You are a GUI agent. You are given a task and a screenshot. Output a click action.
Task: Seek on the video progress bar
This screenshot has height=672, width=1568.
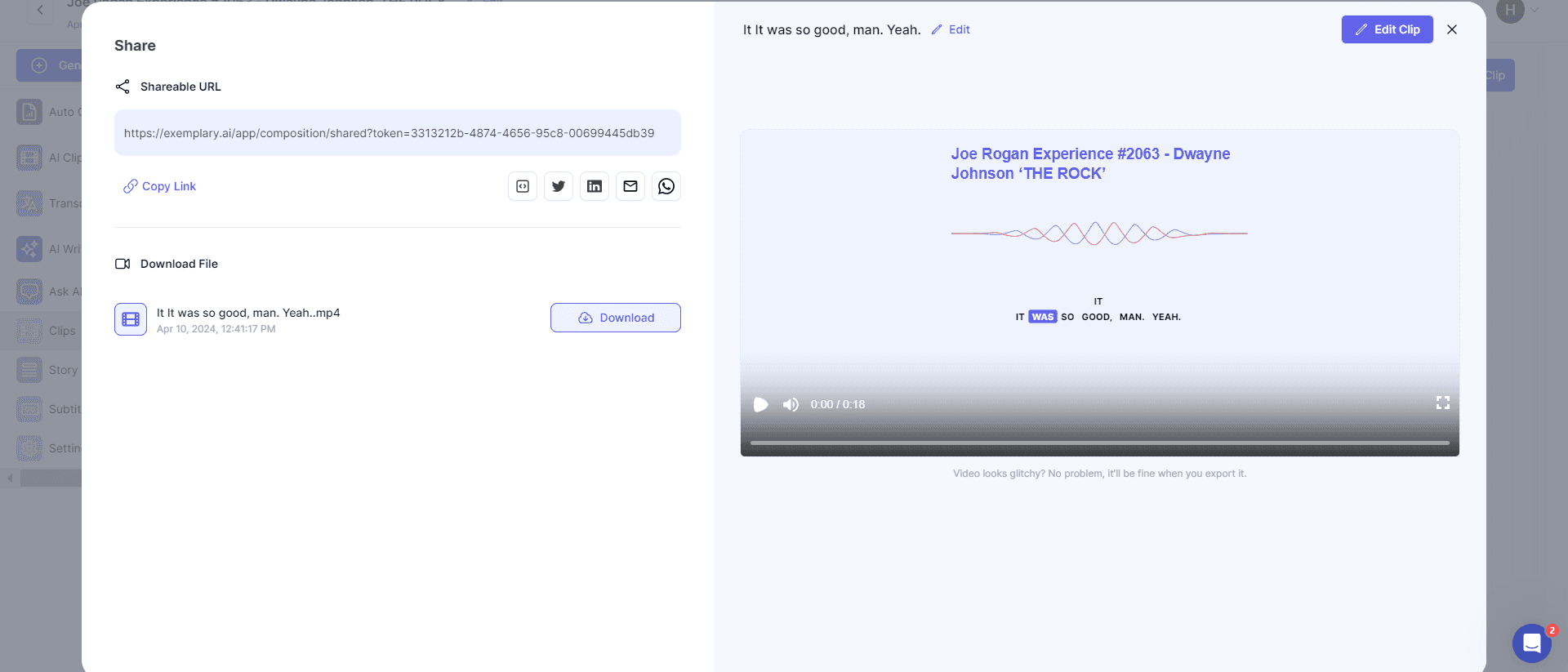[x=1098, y=443]
